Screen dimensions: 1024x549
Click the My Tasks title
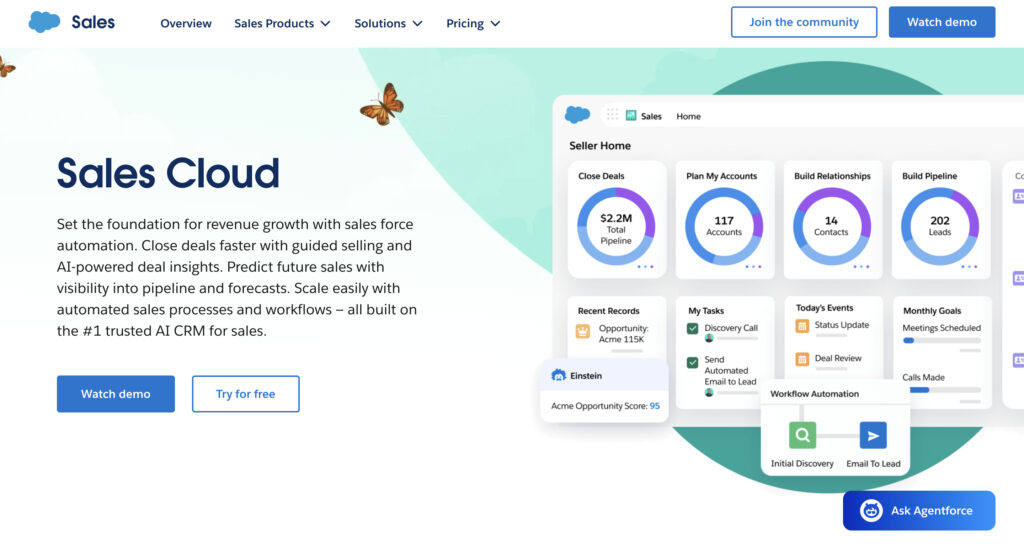tap(706, 311)
